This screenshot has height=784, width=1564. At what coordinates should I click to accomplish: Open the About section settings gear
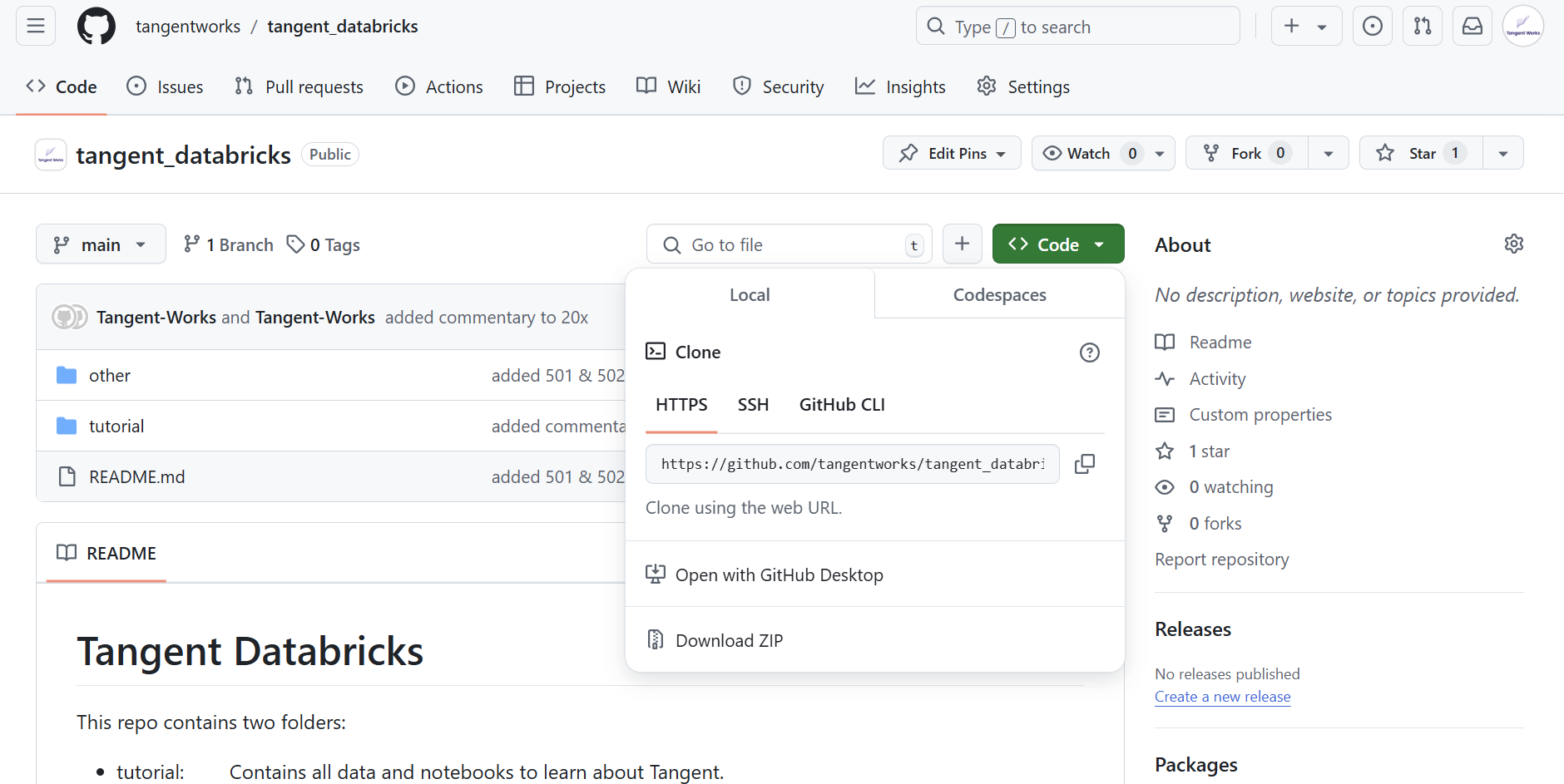tap(1513, 244)
